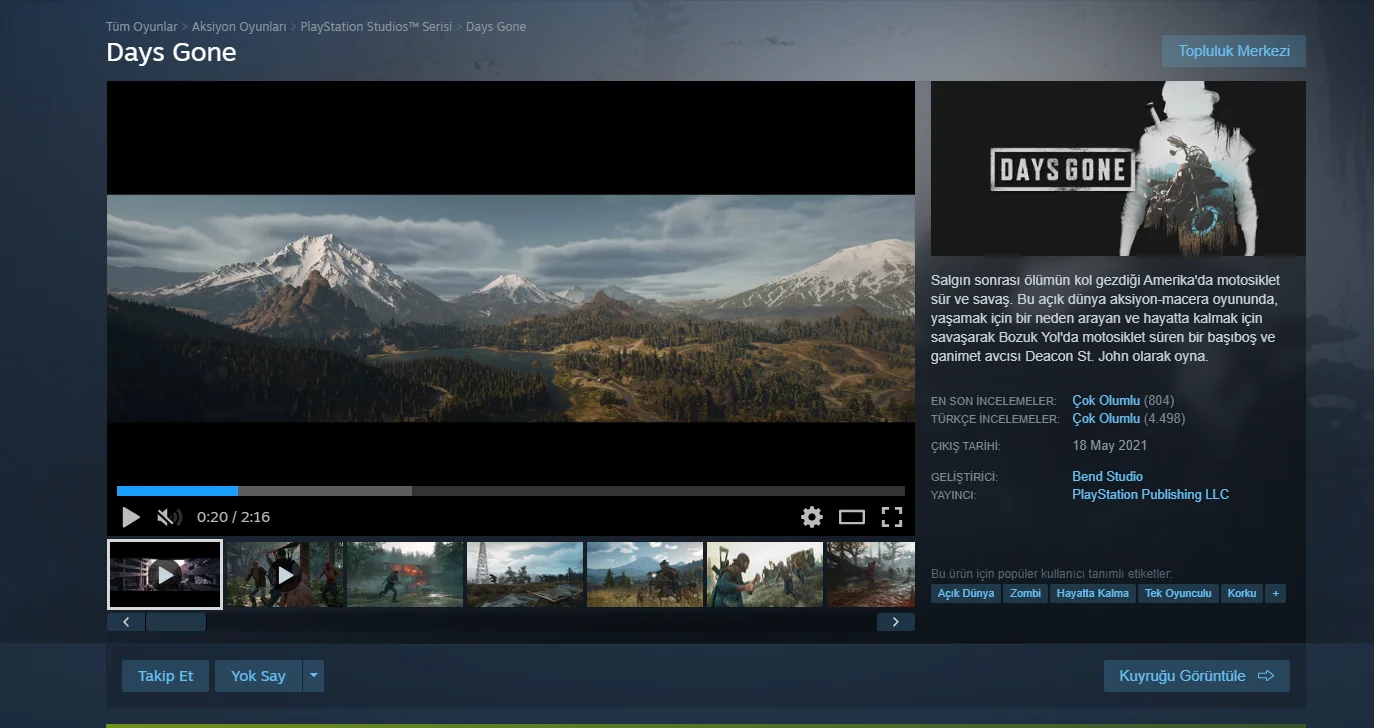Select the second trailer thumbnail
1374x728 pixels.
(x=285, y=575)
